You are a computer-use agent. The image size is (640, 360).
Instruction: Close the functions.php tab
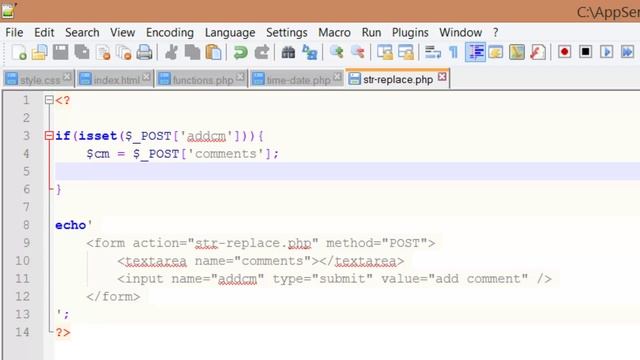click(241, 77)
